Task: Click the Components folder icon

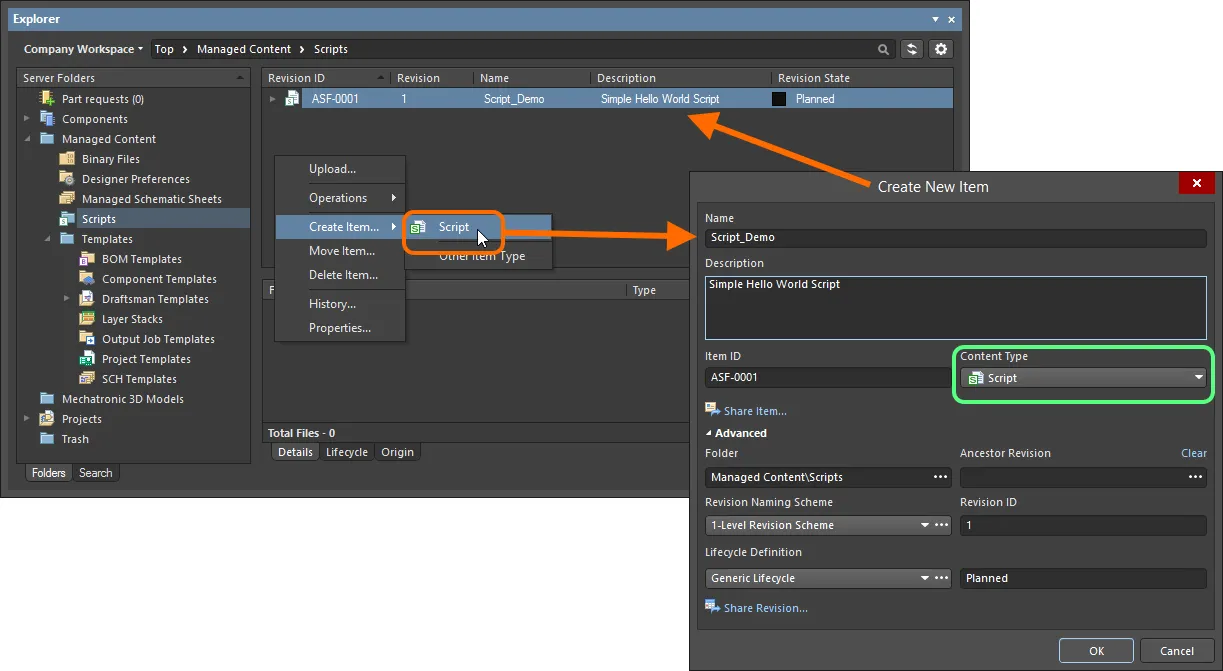Action: [x=47, y=119]
